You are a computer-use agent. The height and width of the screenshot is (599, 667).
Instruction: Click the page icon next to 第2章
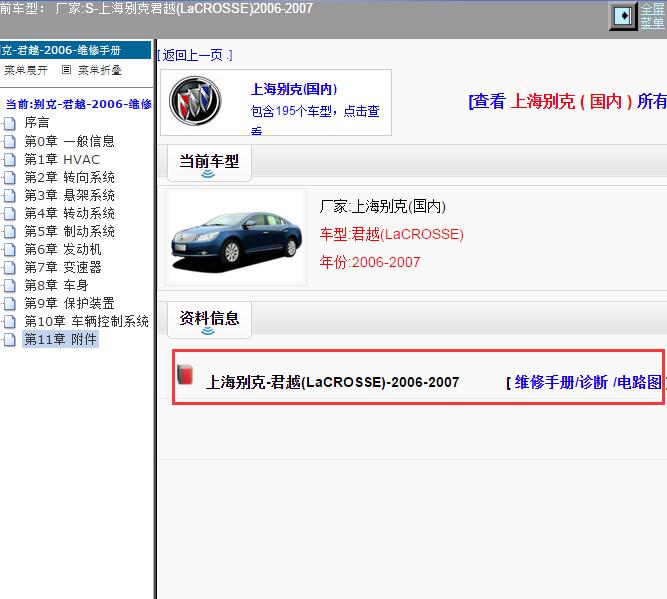tap(9, 177)
